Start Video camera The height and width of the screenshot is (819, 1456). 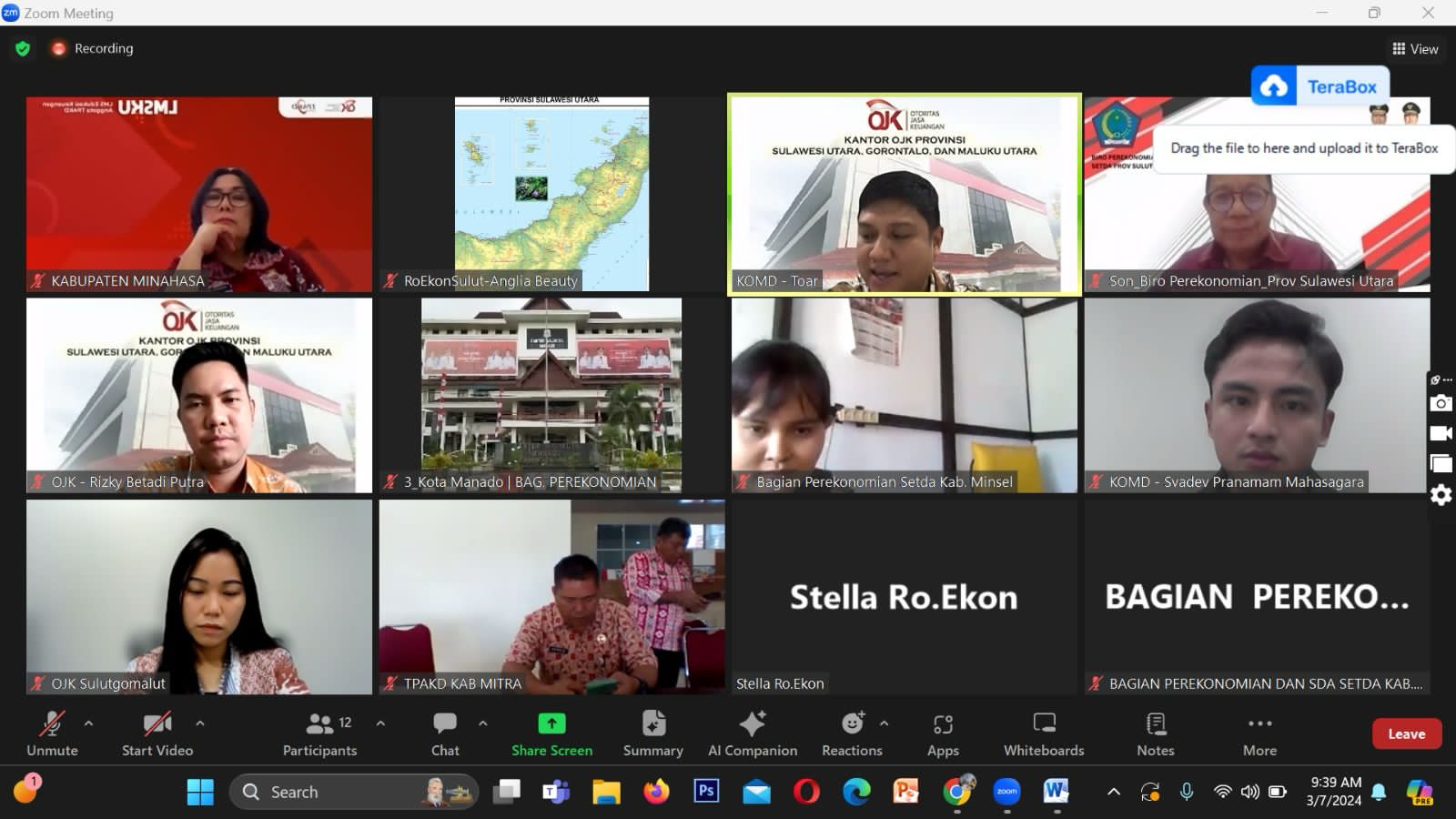coord(157,735)
